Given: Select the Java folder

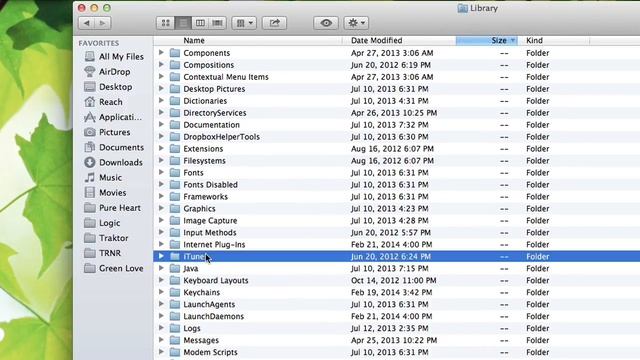Looking at the screenshot, I should [191, 268].
